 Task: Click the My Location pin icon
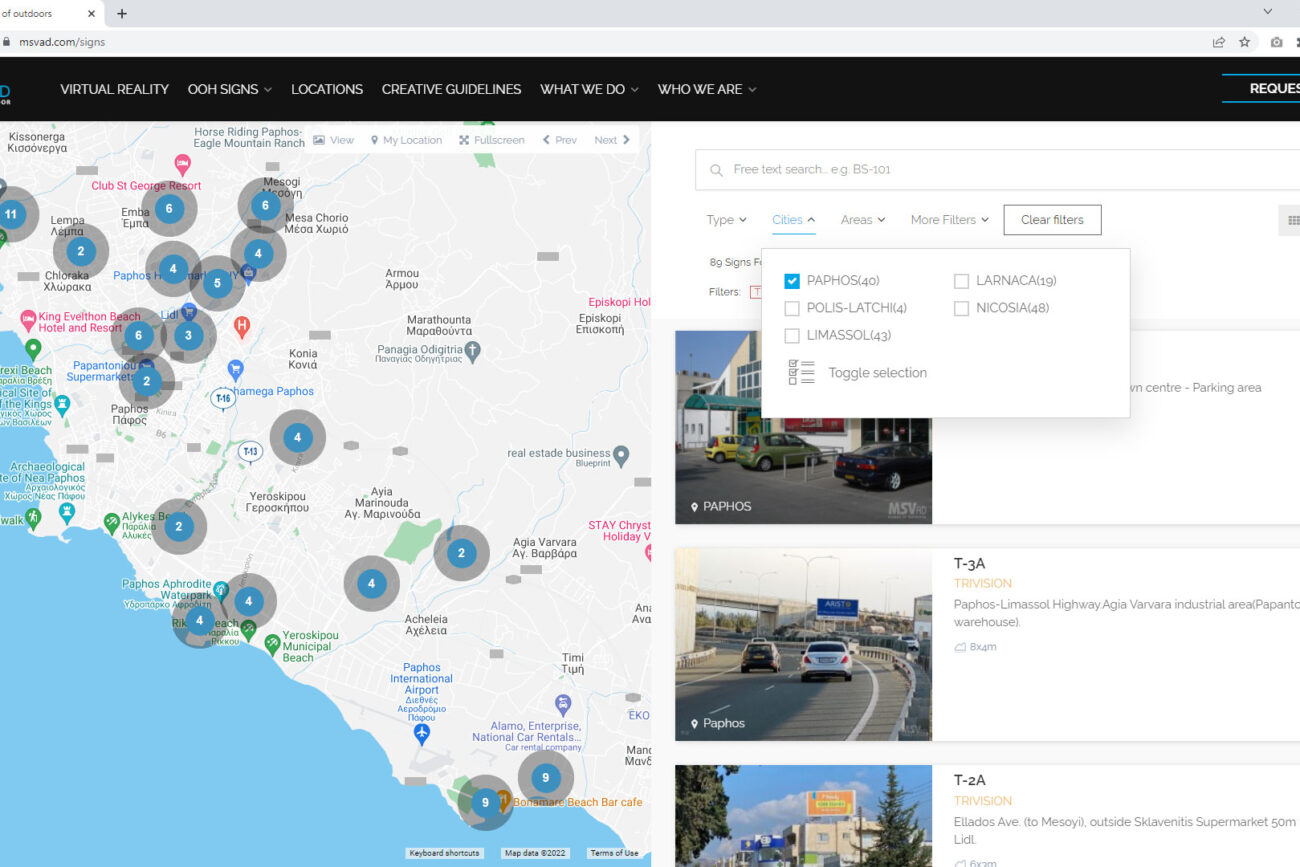375,140
